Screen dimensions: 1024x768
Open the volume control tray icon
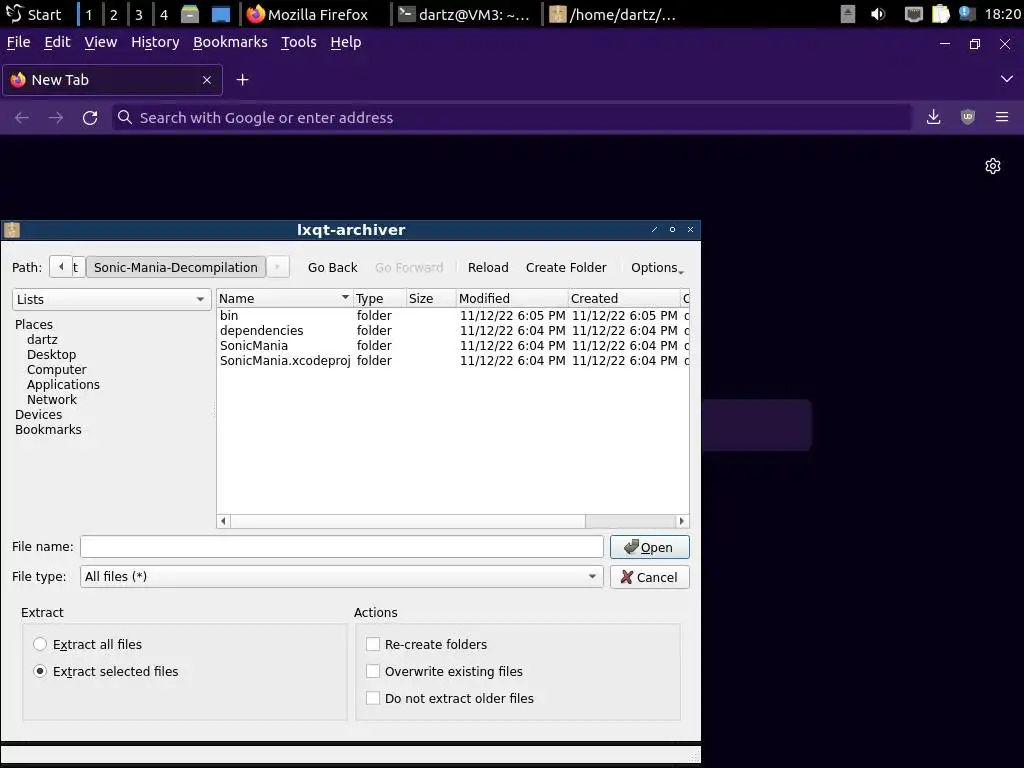(x=878, y=14)
